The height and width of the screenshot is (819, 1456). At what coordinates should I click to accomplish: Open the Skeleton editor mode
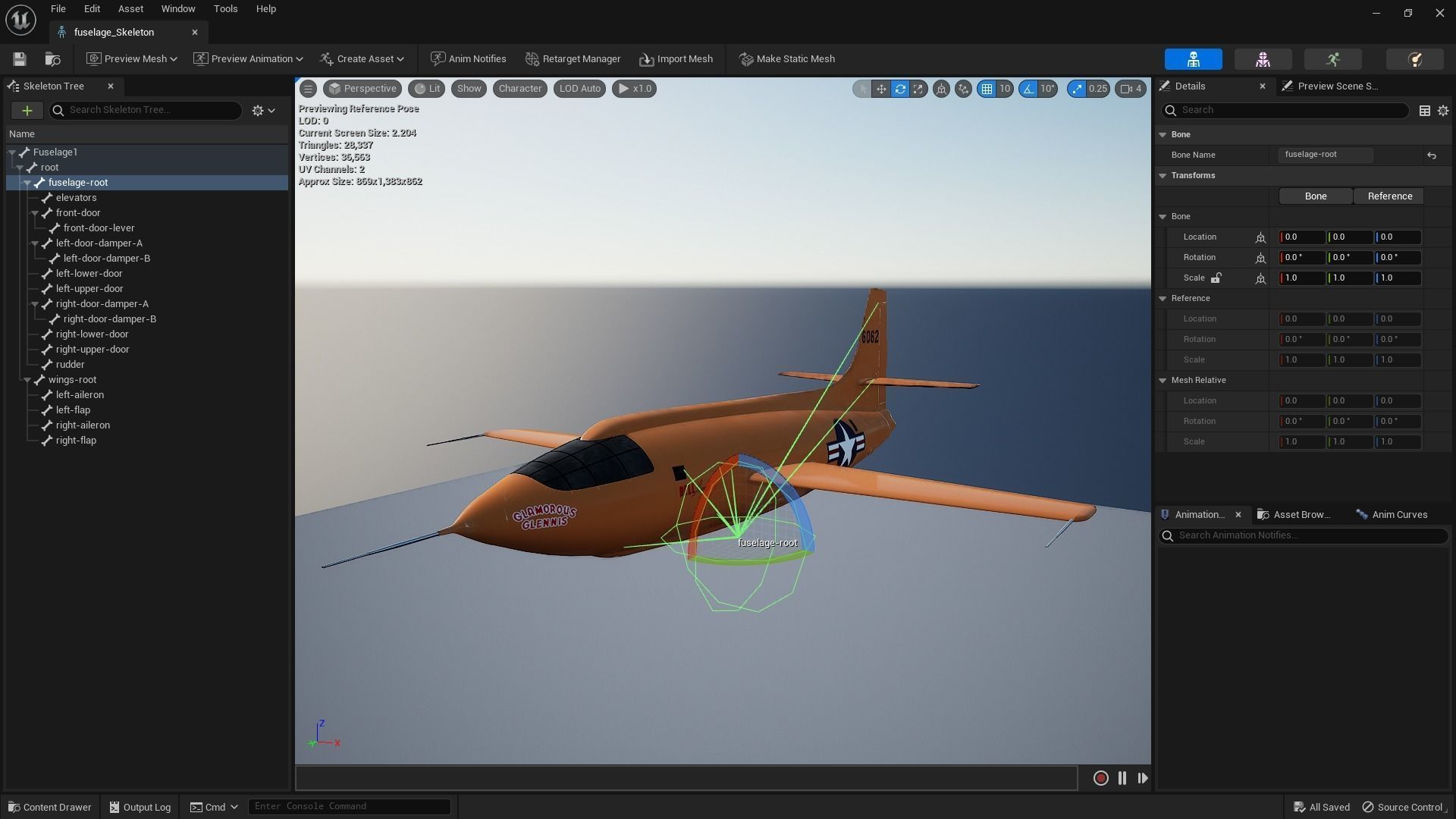click(x=1193, y=59)
